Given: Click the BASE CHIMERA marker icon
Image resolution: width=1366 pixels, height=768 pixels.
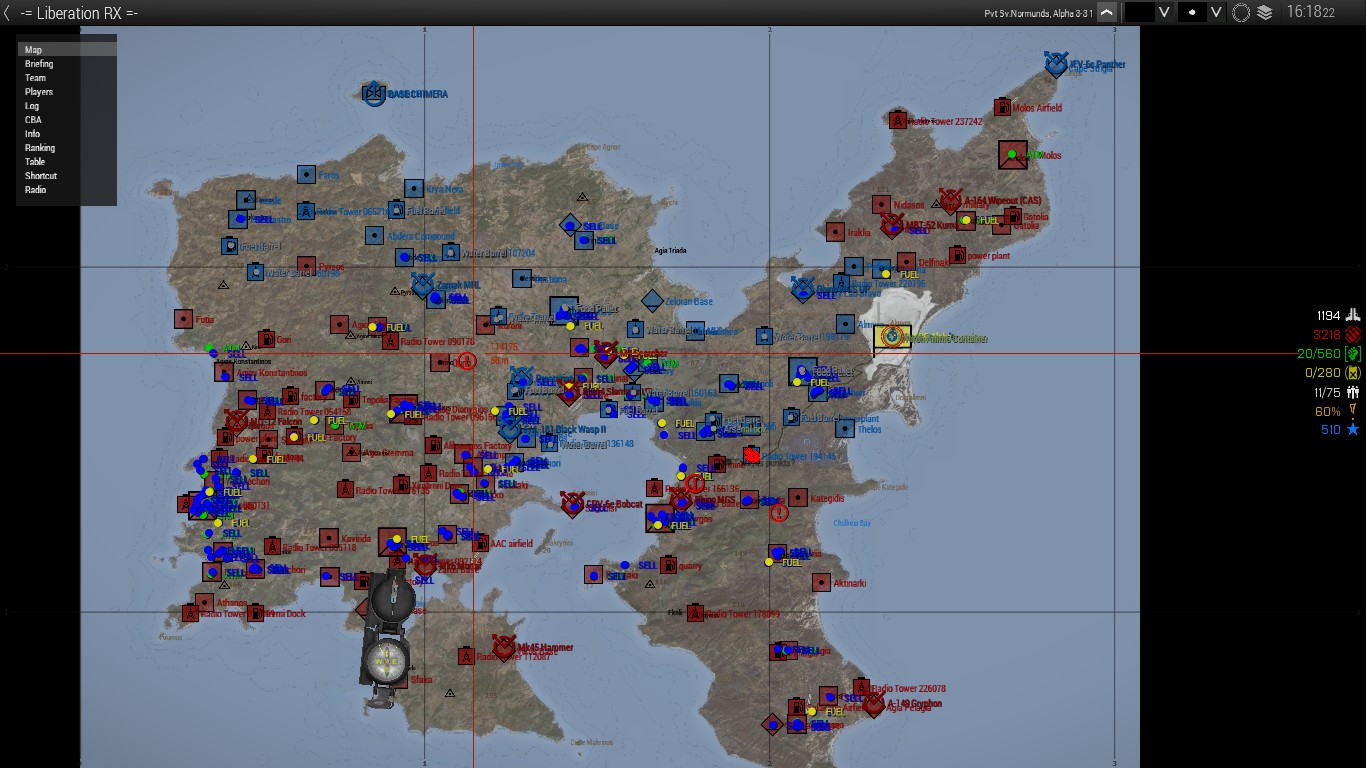Looking at the screenshot, I should pos(374,94).
